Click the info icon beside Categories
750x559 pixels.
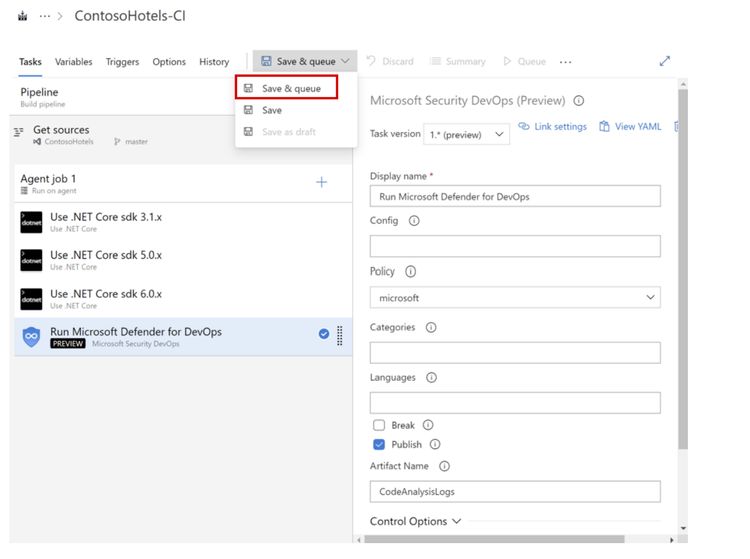[431, 327]
